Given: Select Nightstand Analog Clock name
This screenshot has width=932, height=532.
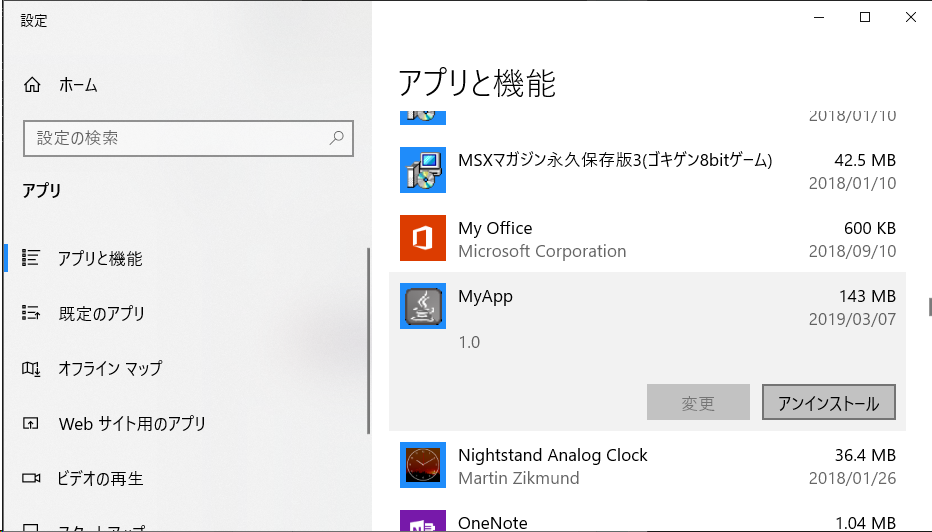Looking at the screenshot, I should 553,455.
